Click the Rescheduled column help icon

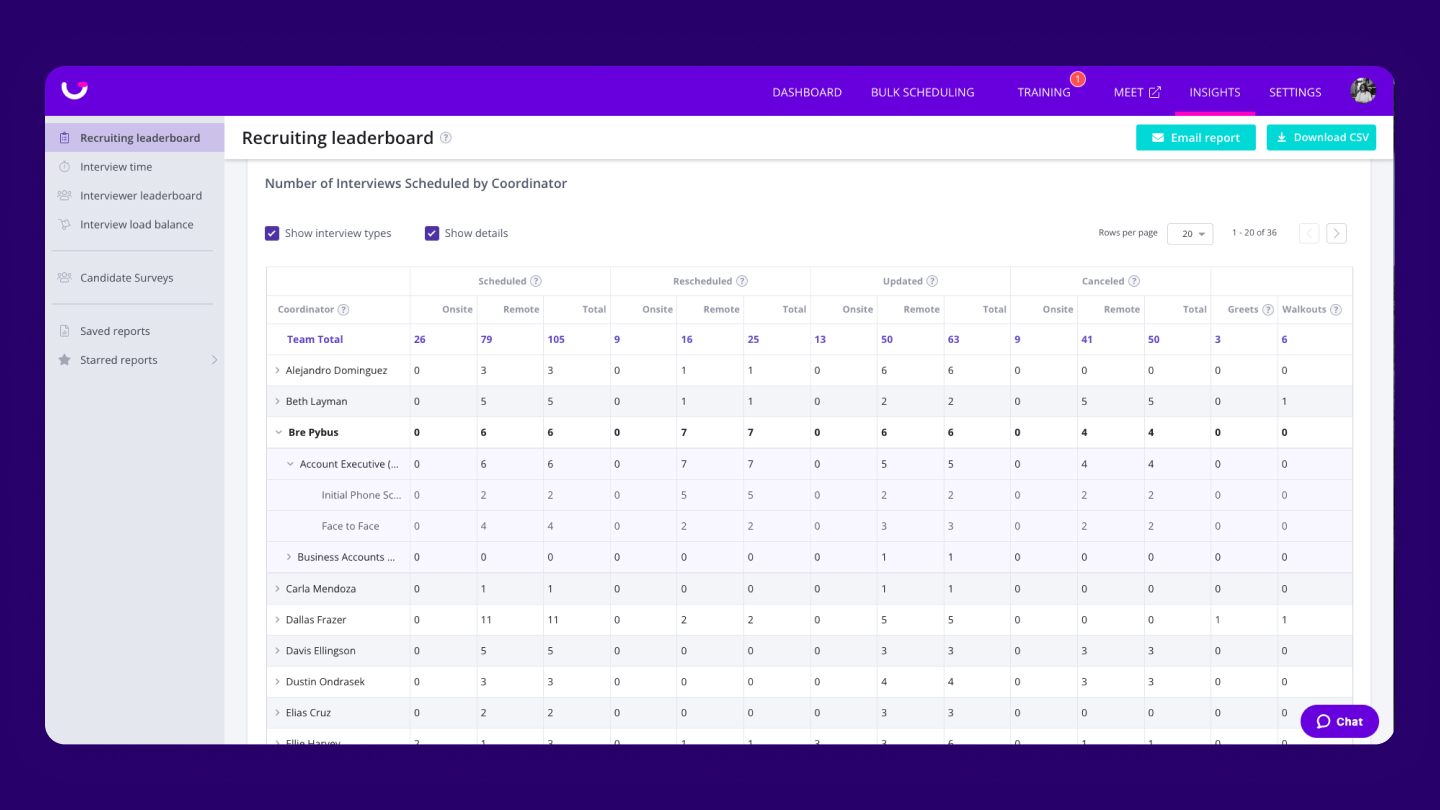point(742,281)
